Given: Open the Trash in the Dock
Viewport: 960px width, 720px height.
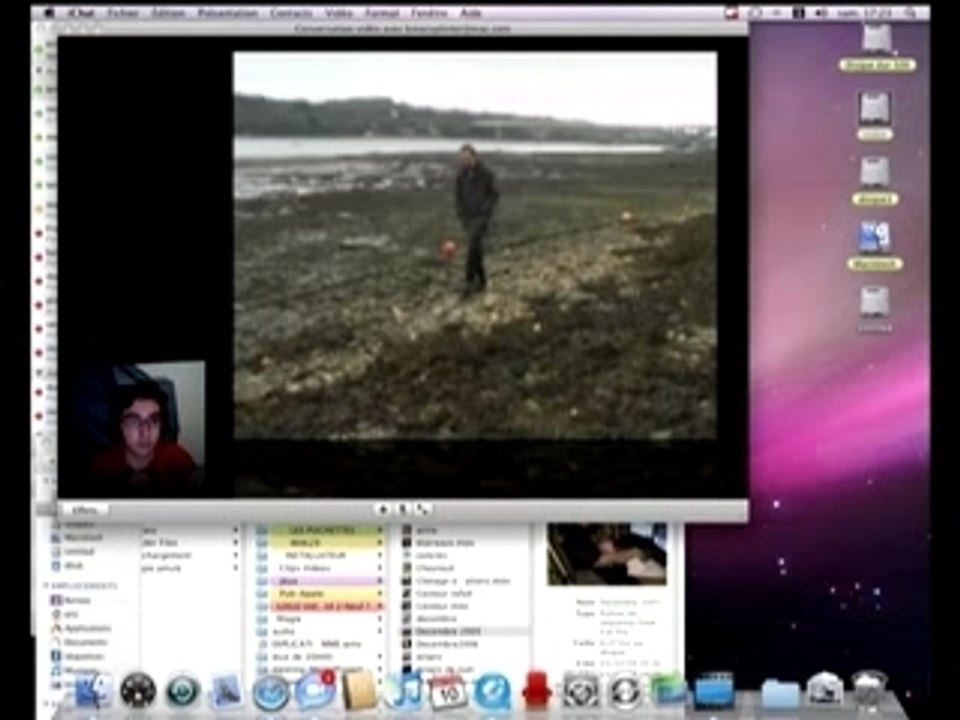Looking at the screenshot, I should (x=869, y=691).
